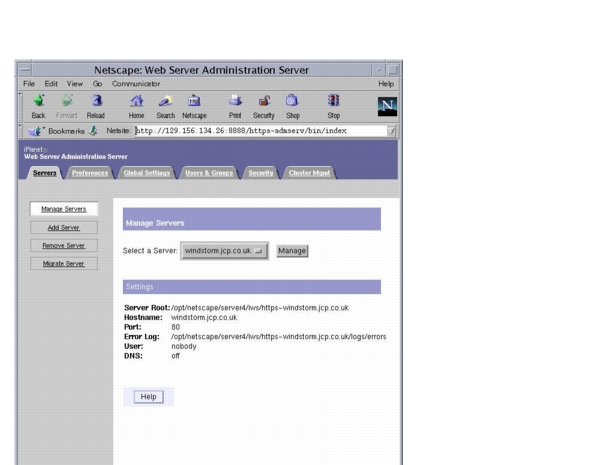
Task: Expand the Netsite URL history dropdown
Action: point(391,131)
